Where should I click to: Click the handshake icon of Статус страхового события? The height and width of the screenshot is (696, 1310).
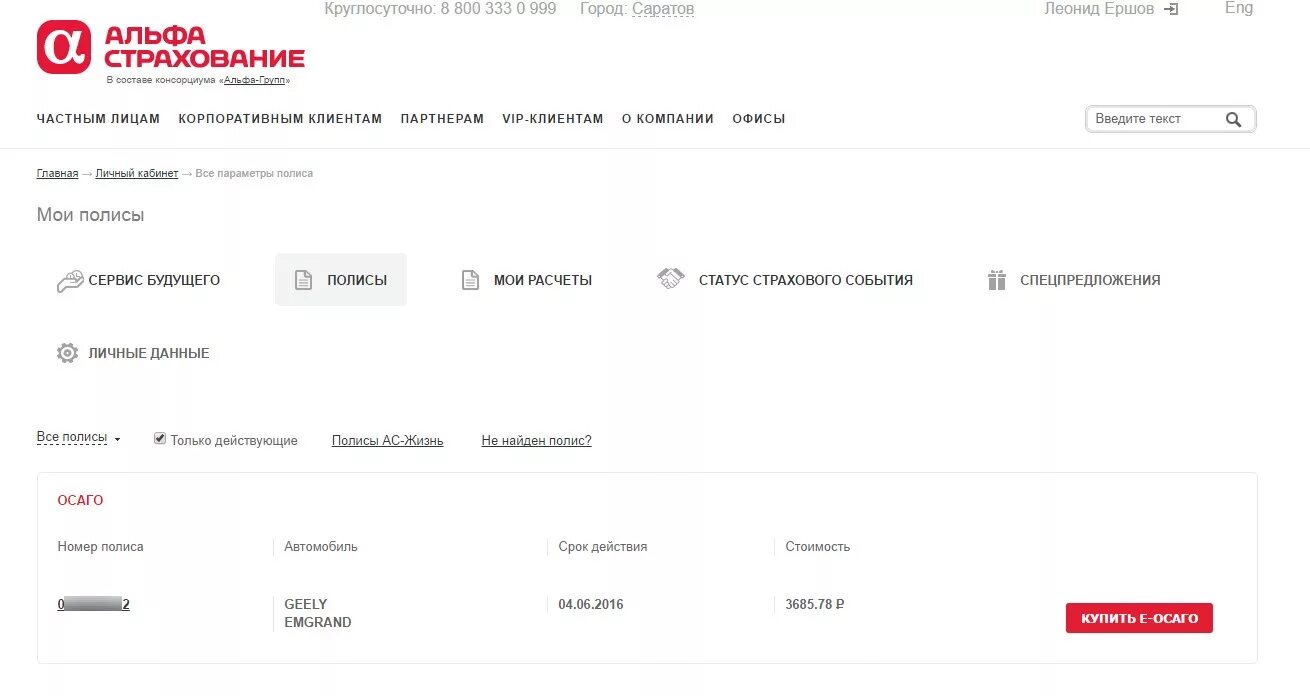tap(671, 279)
